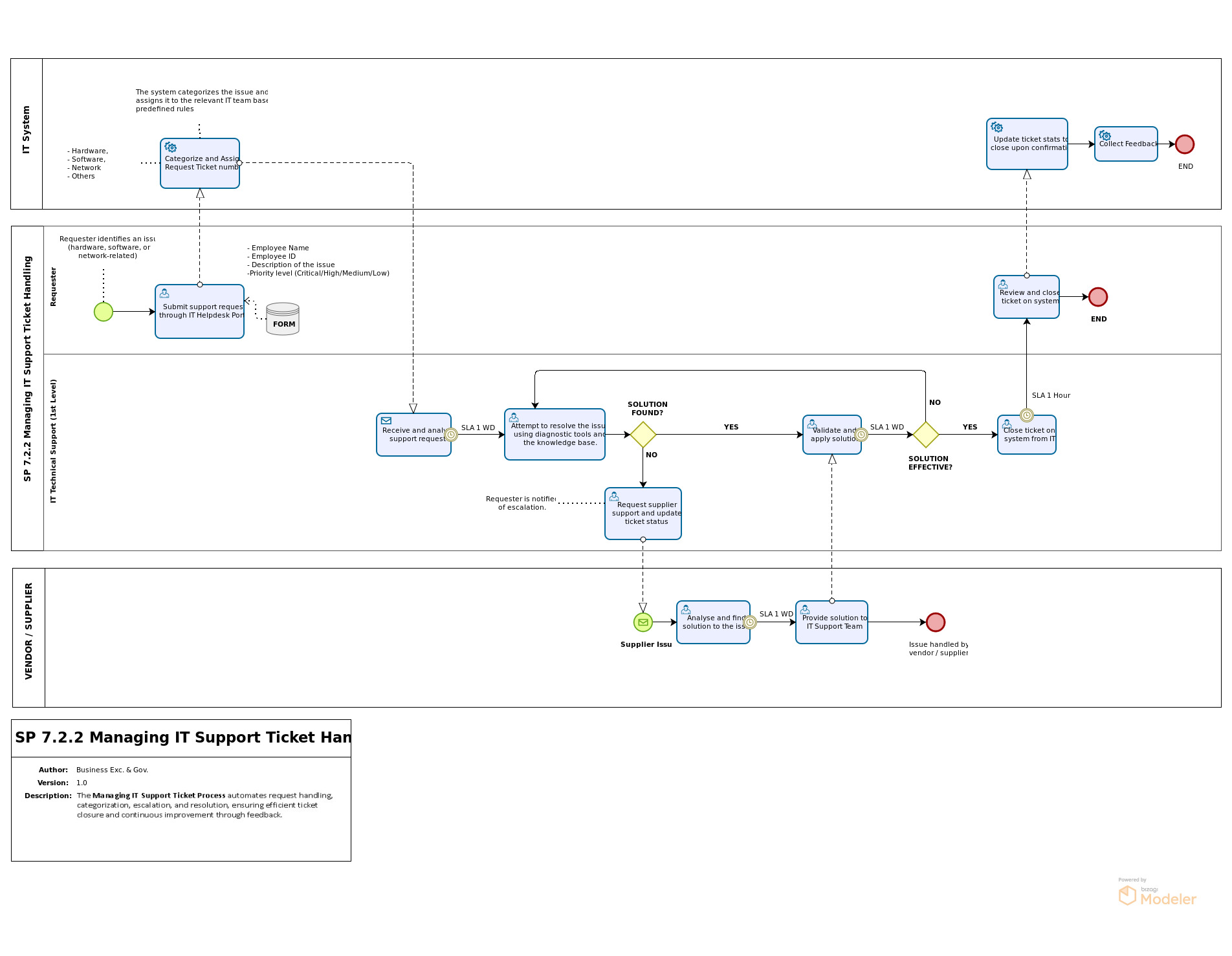Click the Supplier Issue message start event
The height and width of the screenshot is (956, 1232).
(643, 622)
